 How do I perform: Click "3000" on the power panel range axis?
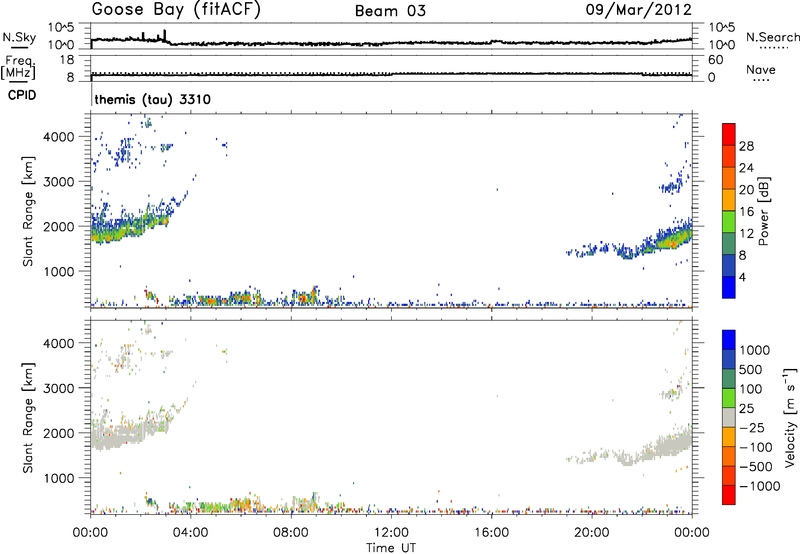59,182
